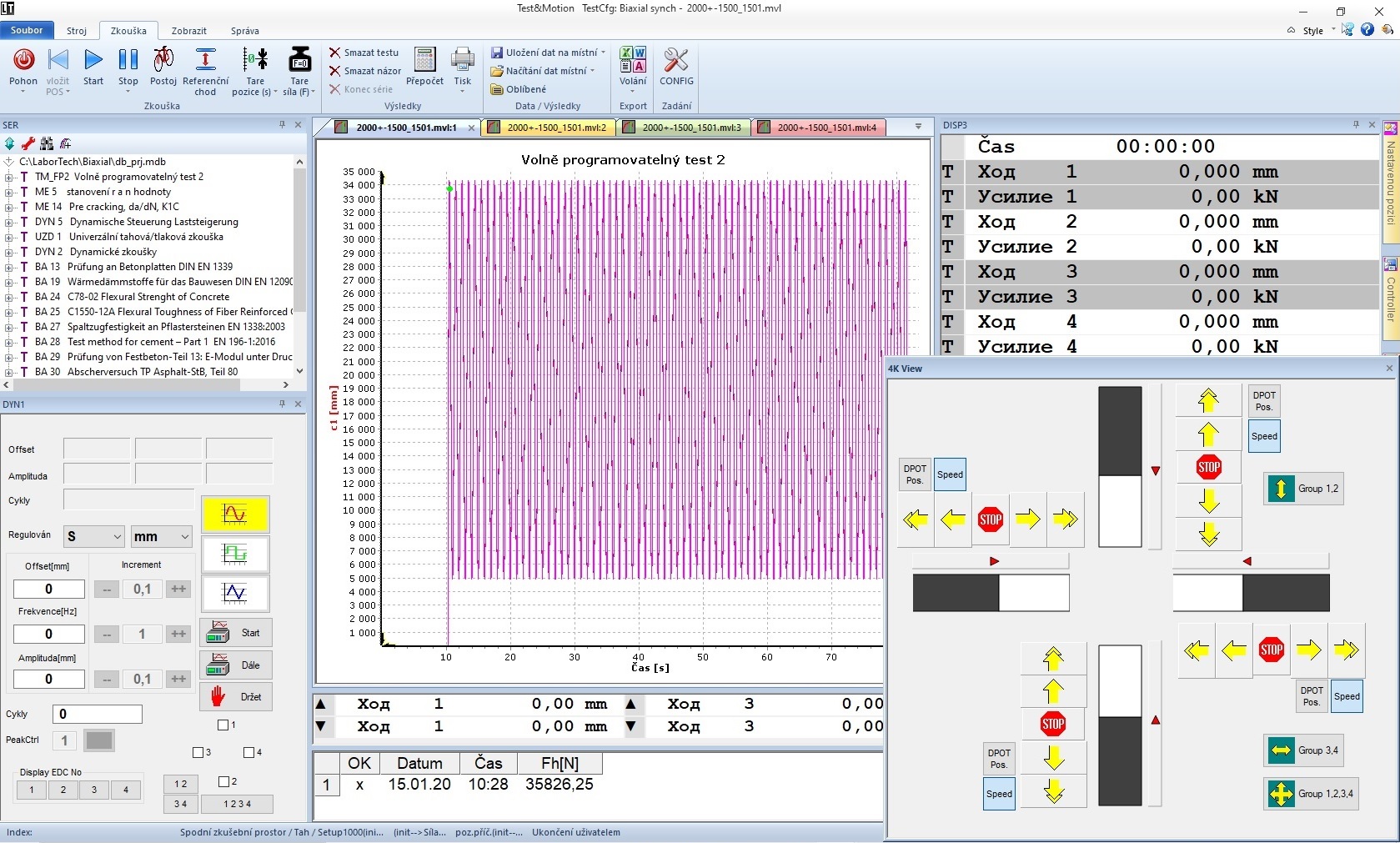Screen dimensions: 1400x843
Task: Open the document tabs overflow dropdown
Action: pos(918,127)
